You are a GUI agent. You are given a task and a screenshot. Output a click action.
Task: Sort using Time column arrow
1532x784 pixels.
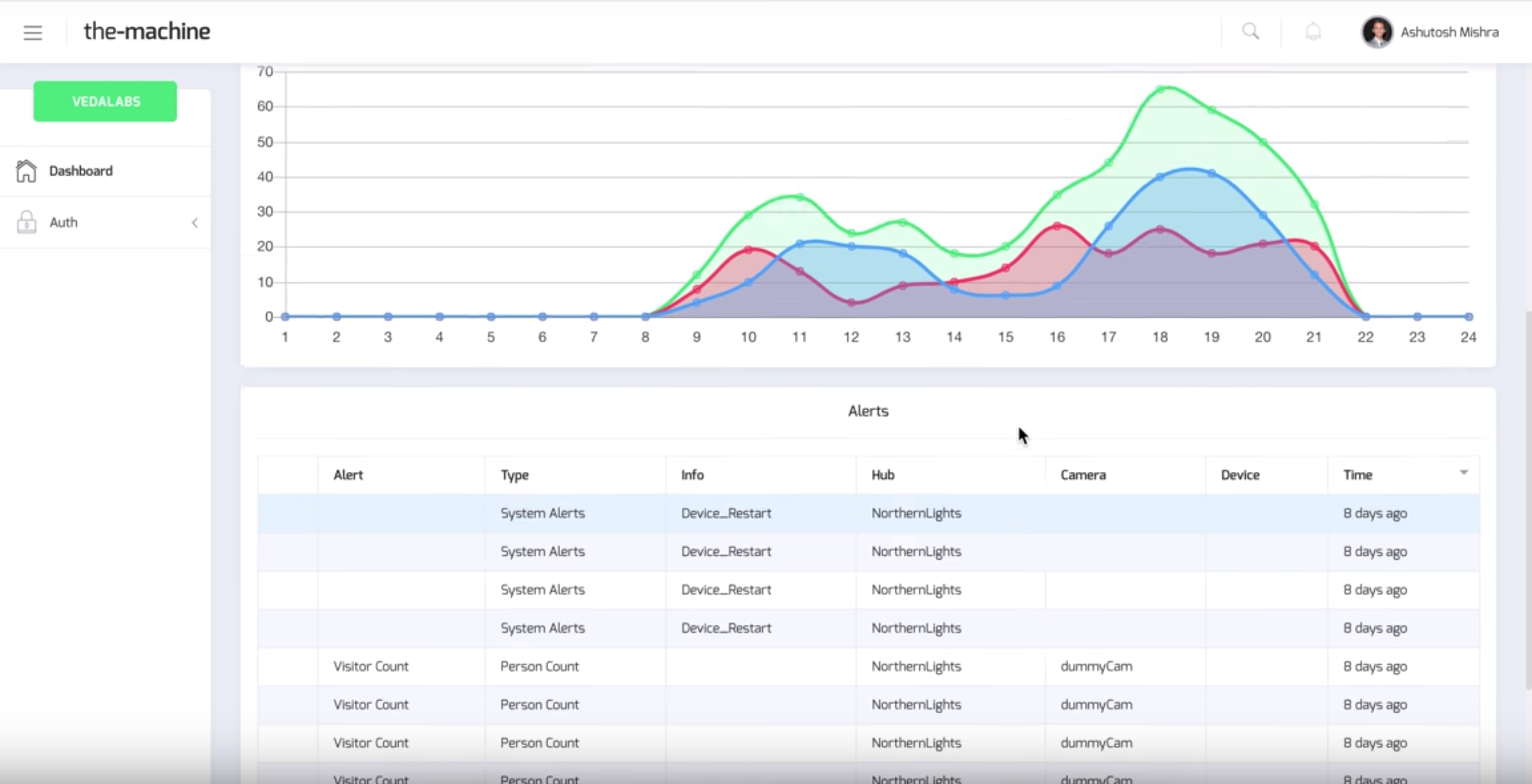pos(1464,473)
